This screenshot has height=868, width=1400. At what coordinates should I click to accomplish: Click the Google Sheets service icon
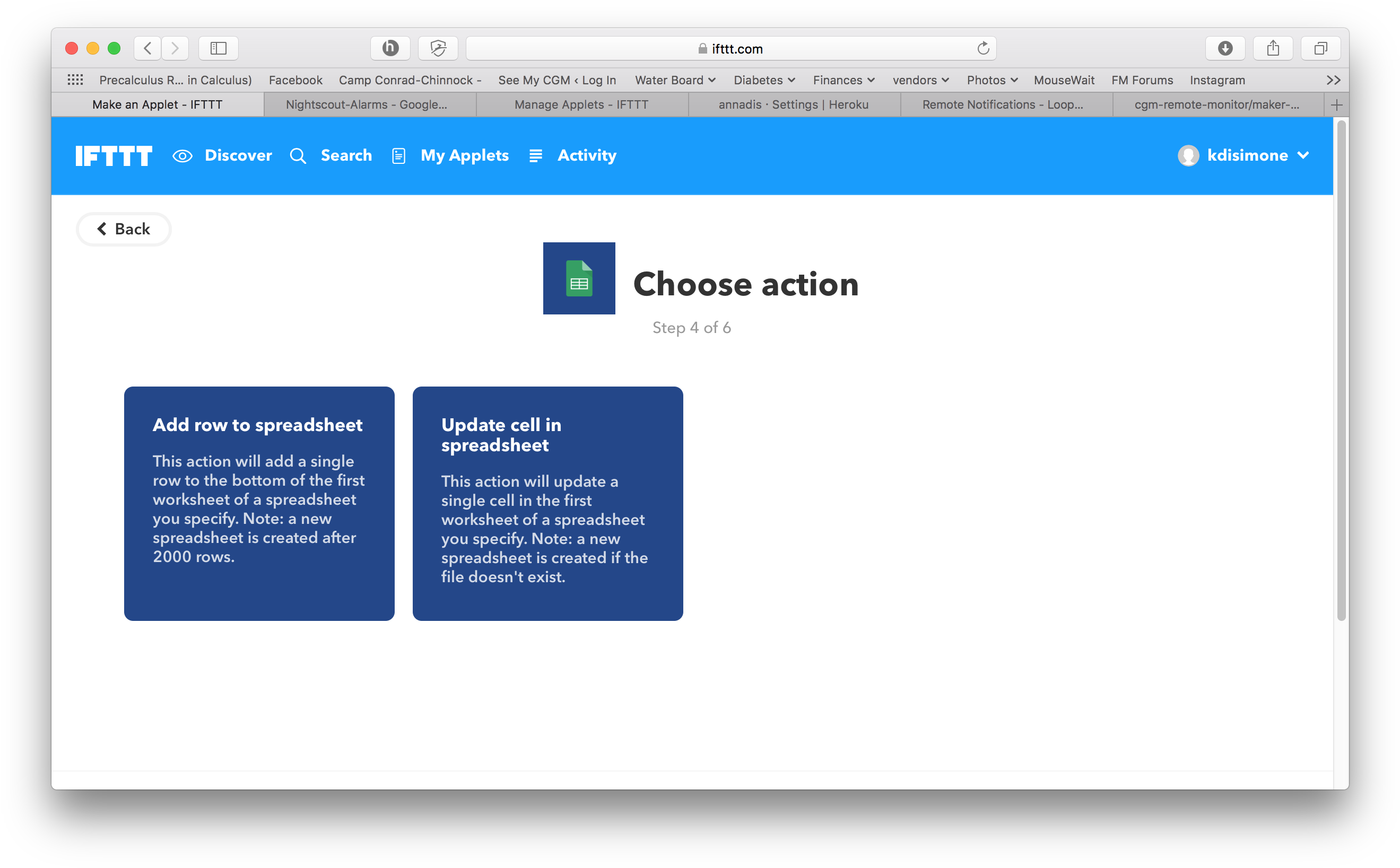click(579, 278)
